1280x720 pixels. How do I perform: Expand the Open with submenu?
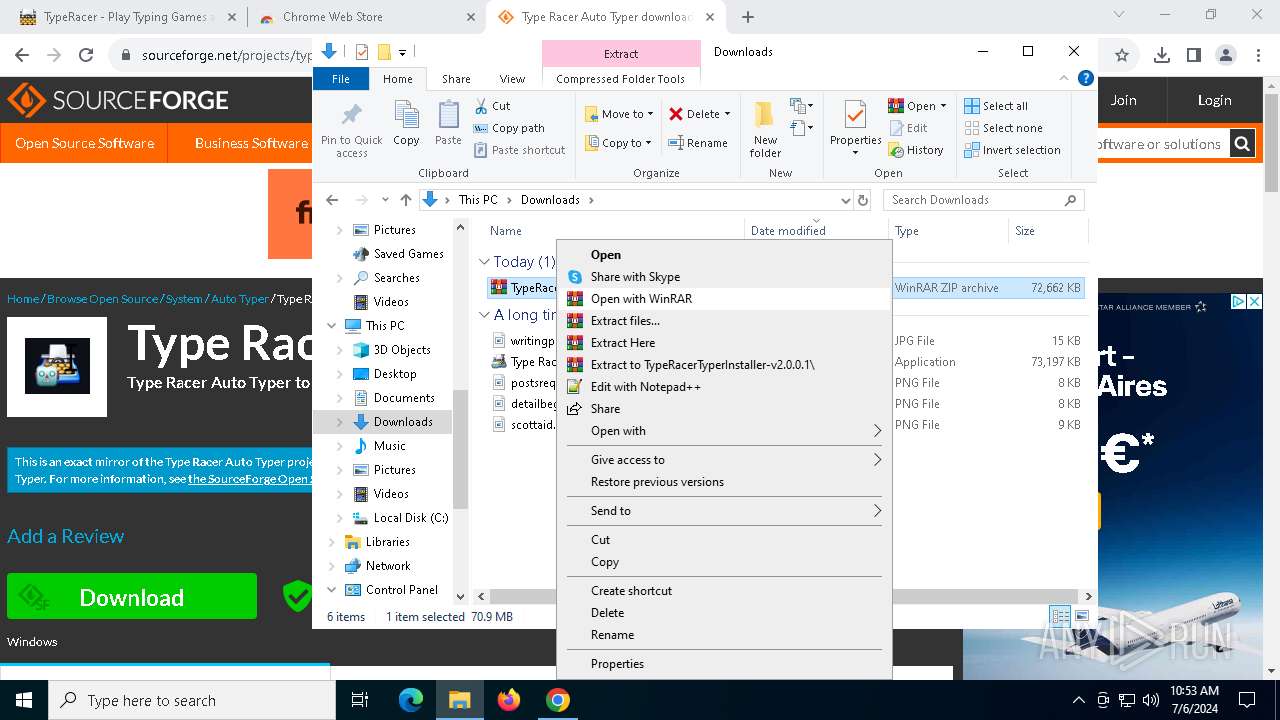click(723, 431)
